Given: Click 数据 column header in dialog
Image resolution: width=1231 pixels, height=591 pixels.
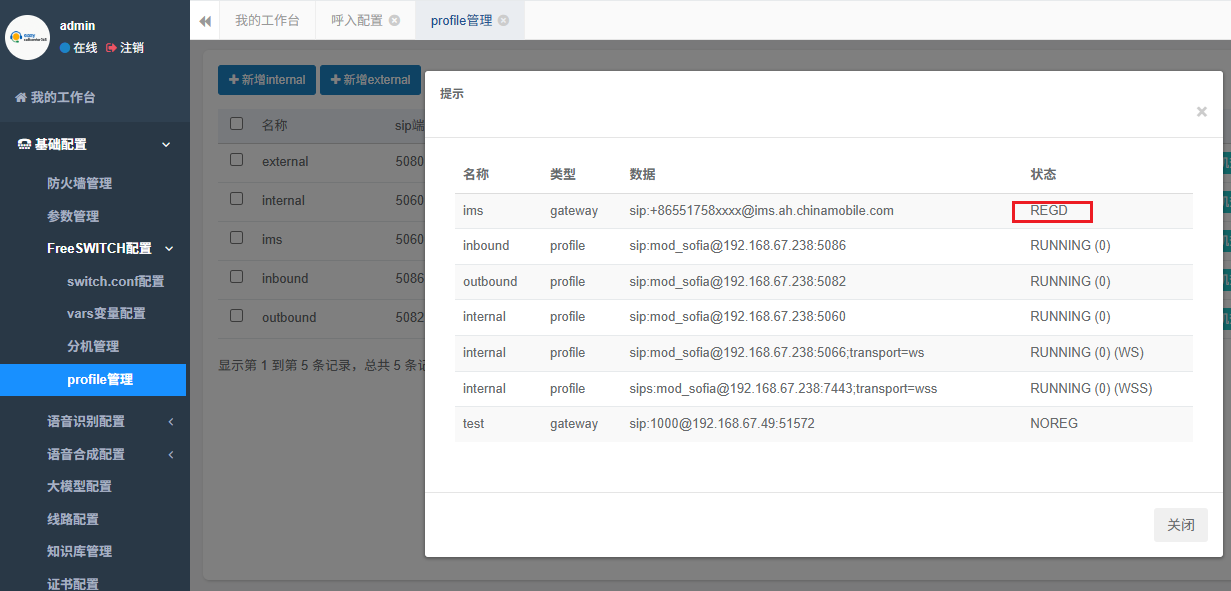Looking at the screenshot, I should pyautogui.click(x=642, y=174).
